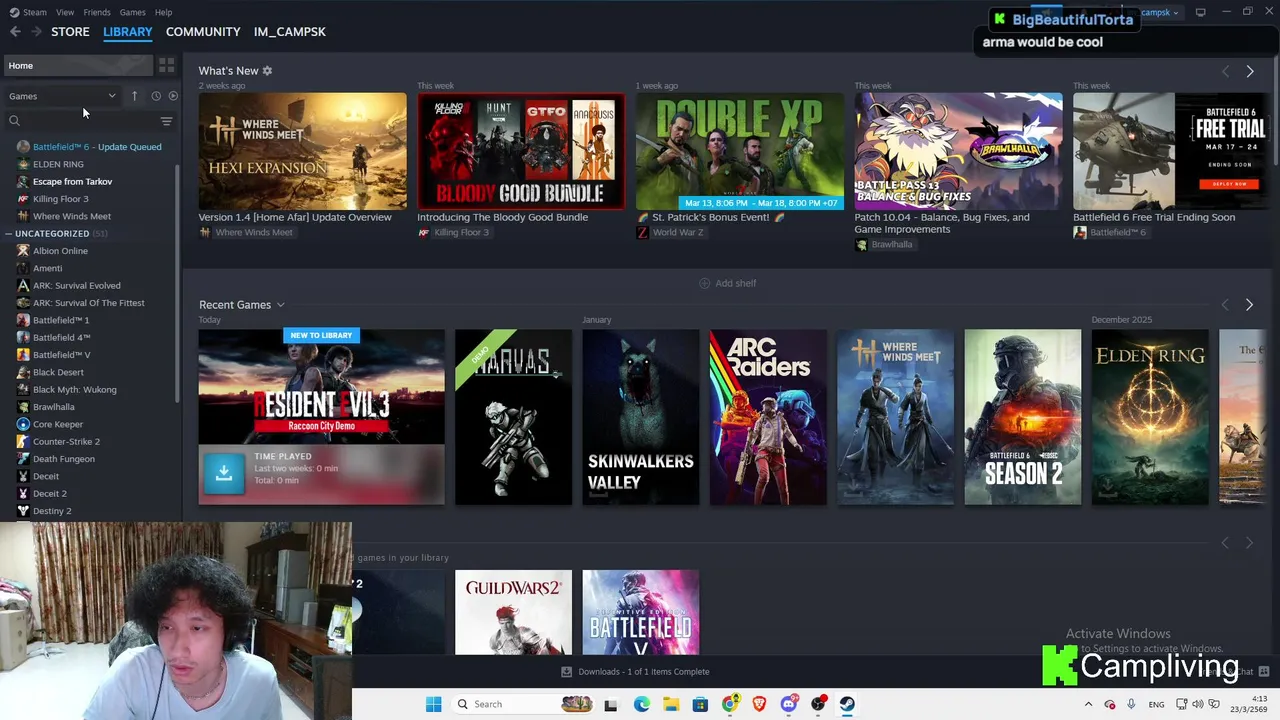Open Microsoft Store from the taskbar
Image resolution: width=1280 pixels, height=720 pixels.
click(700, 704)
